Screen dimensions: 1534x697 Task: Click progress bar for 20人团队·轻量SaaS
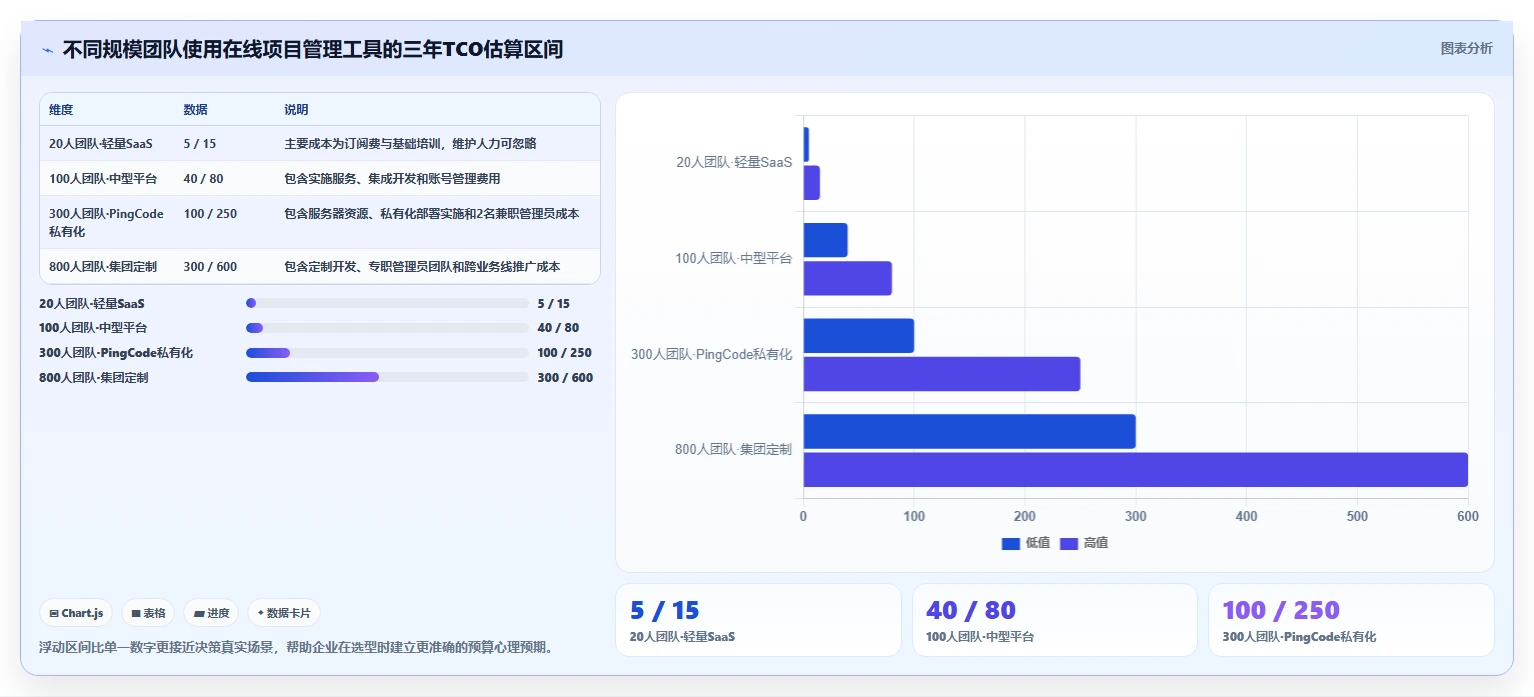(x=387, y=303)
